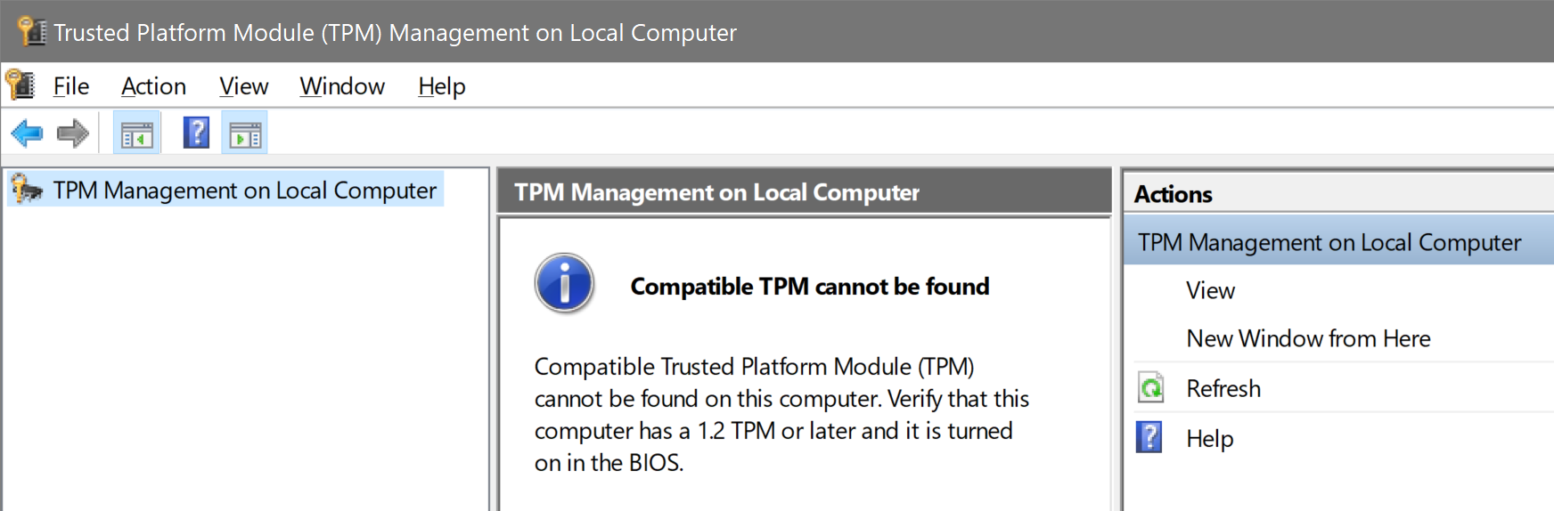Click the Back arrow in the toolbar
The image size is (1554, 511).
click(26, 133)
